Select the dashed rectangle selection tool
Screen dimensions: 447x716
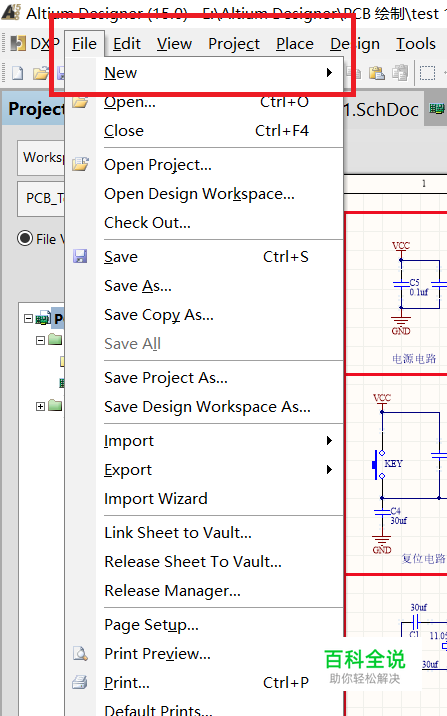(x=427, y=73)
